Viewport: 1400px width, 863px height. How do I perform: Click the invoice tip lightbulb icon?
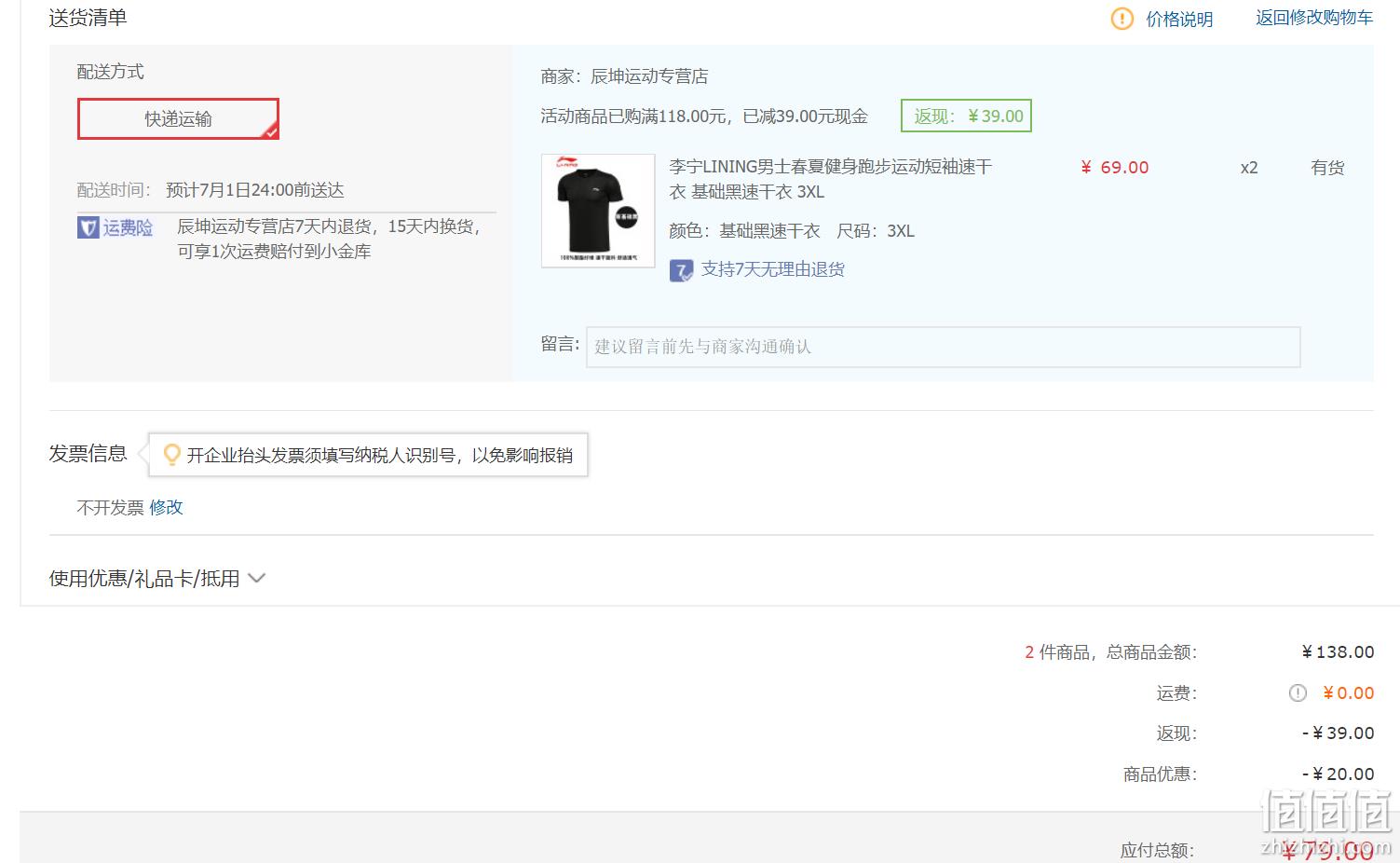(171, 455)
